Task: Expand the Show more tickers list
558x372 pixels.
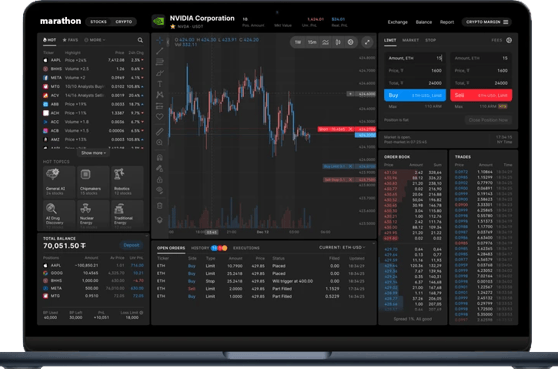Action: [x=93, y=153]
